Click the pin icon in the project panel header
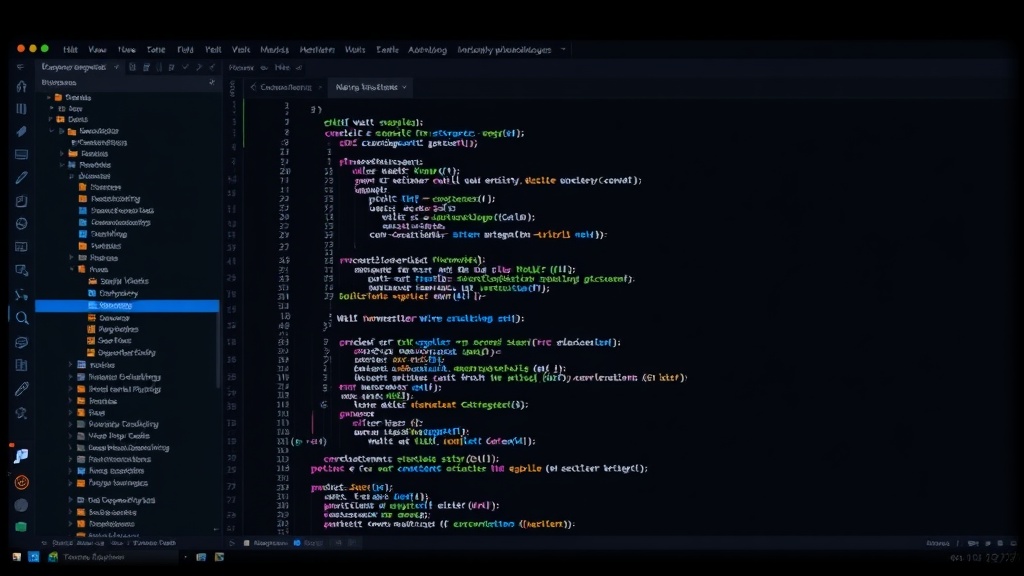The image size is (1024, 576). click(212, 82)
